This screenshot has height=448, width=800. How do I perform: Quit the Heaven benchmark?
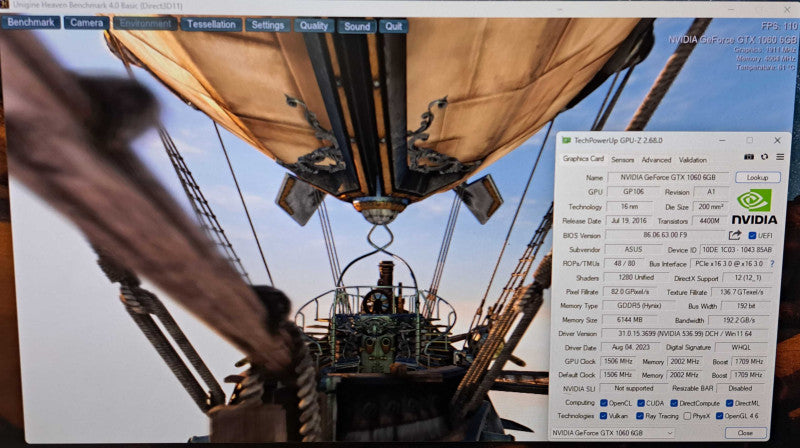point(393,26)
